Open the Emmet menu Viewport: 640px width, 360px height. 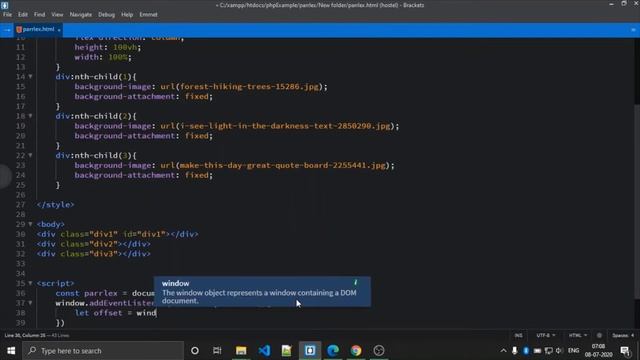coord(149,15)
